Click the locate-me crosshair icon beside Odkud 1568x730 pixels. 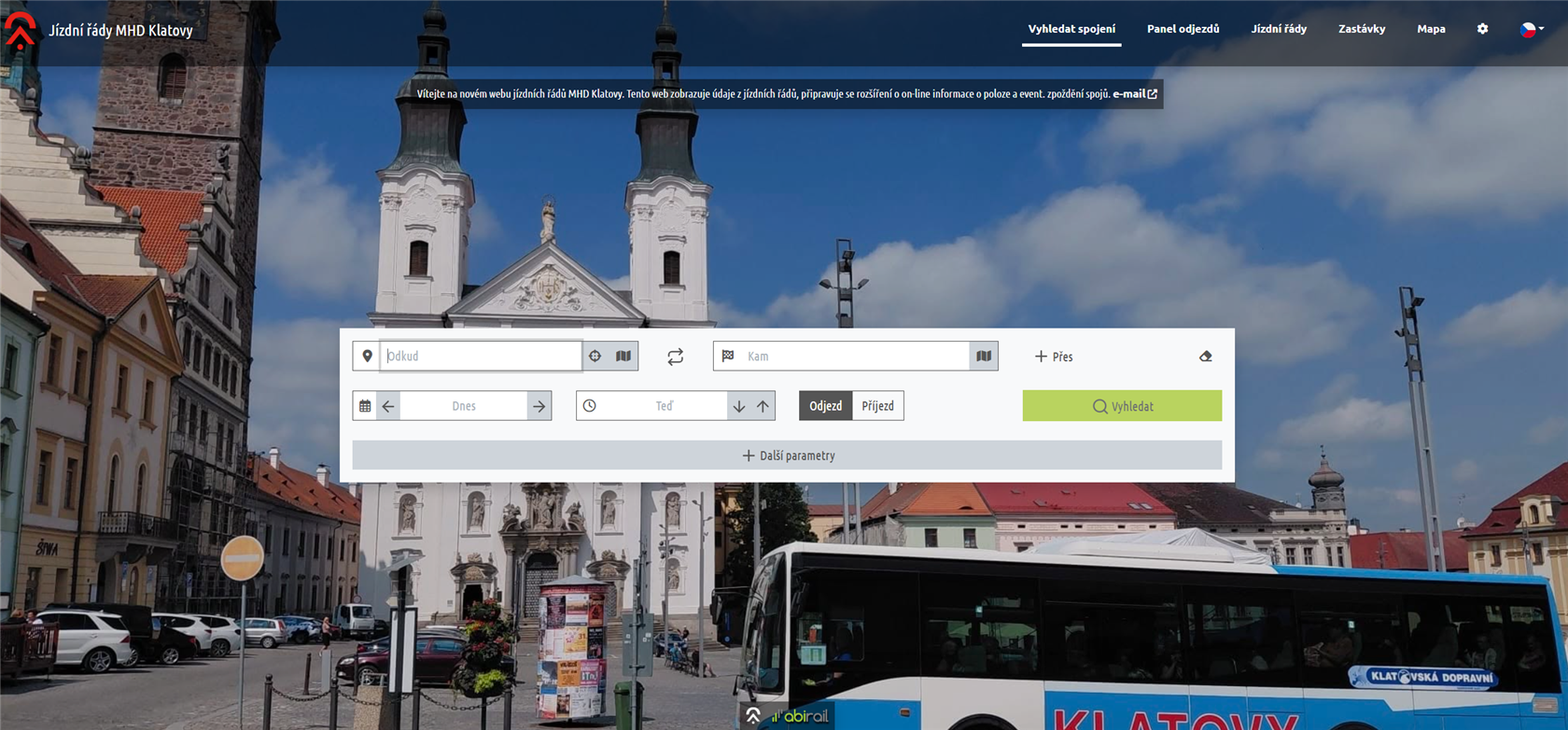pyautogui.click(x=595, y=356)
